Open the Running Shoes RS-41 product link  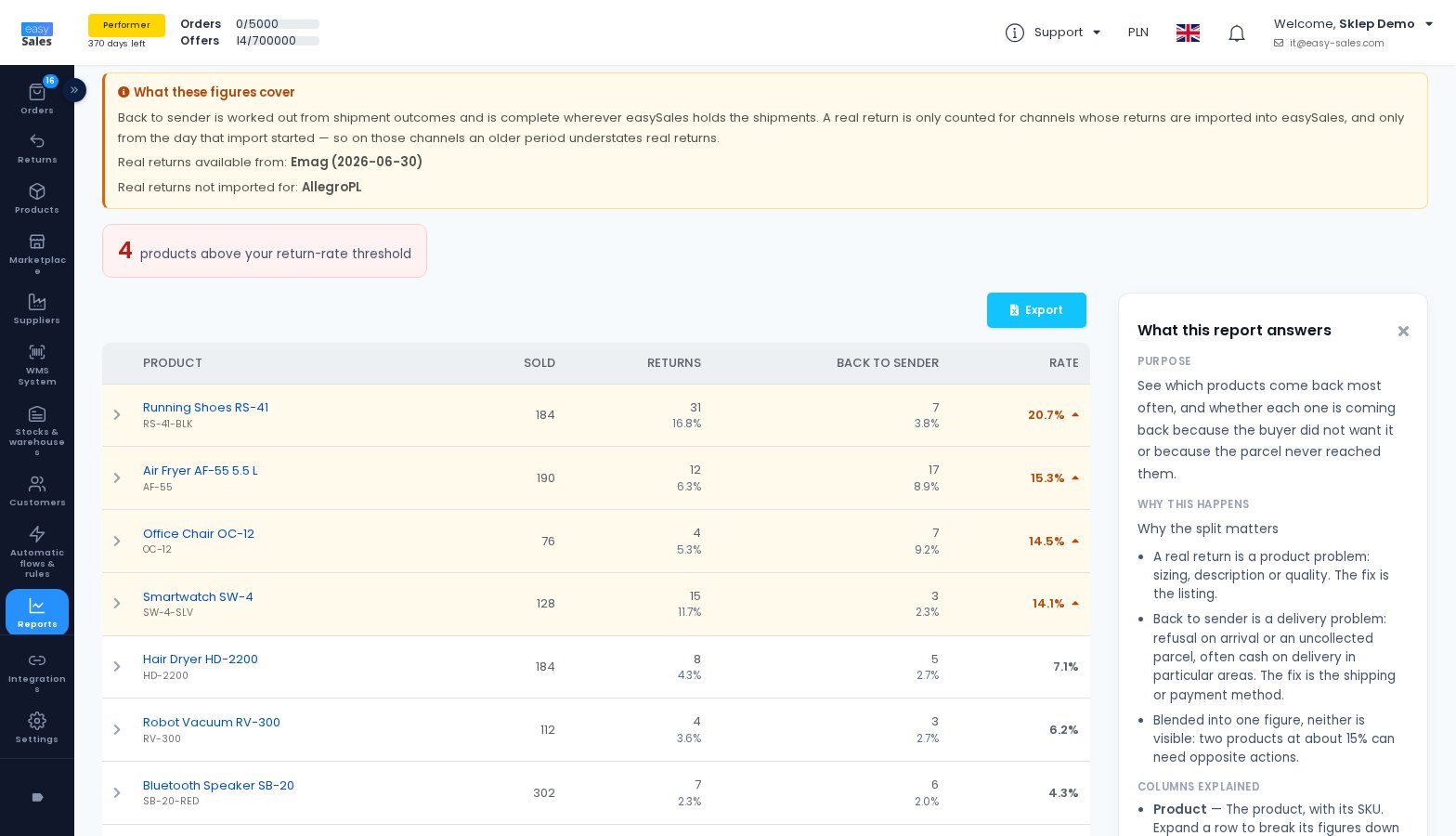pyautogui.click(x=205, y=408)
